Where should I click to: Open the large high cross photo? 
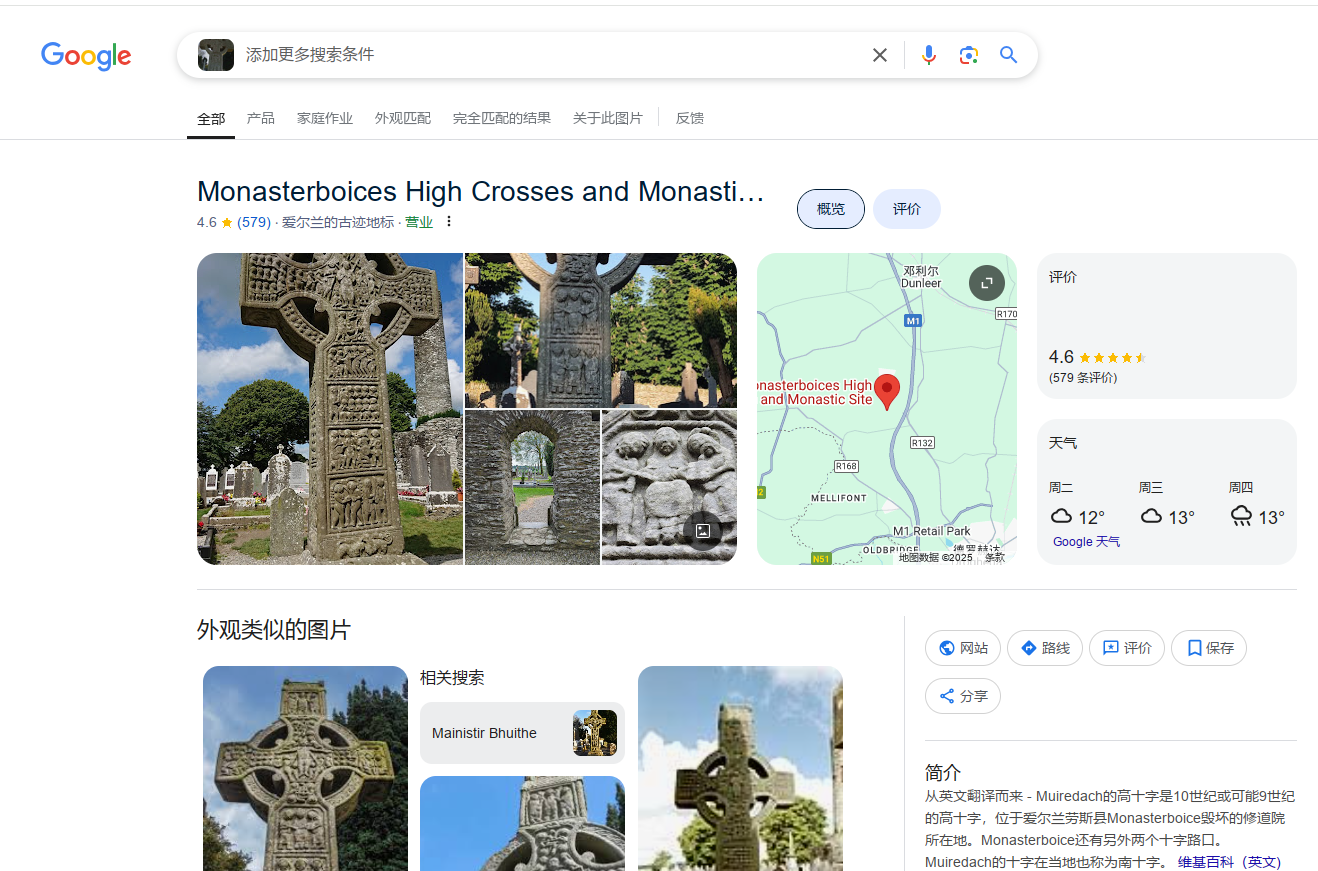click(330, 409)
